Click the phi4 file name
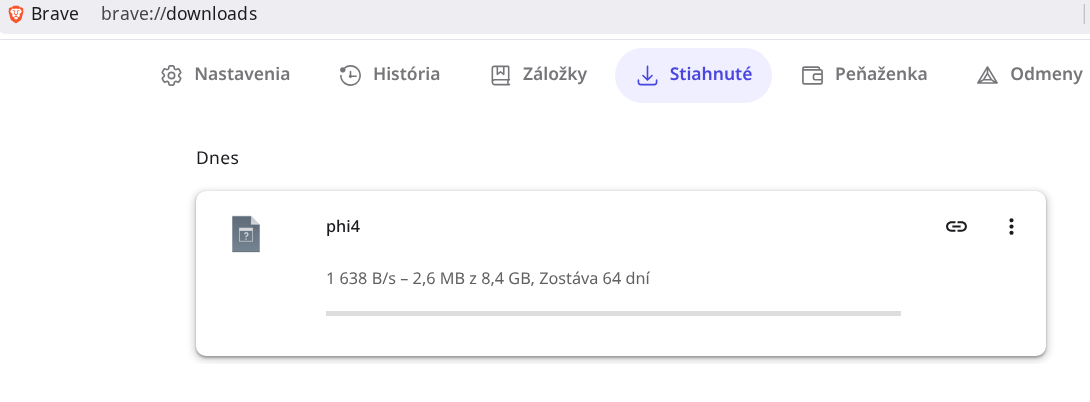The image size is (1090, 402). tap(343, 226)
